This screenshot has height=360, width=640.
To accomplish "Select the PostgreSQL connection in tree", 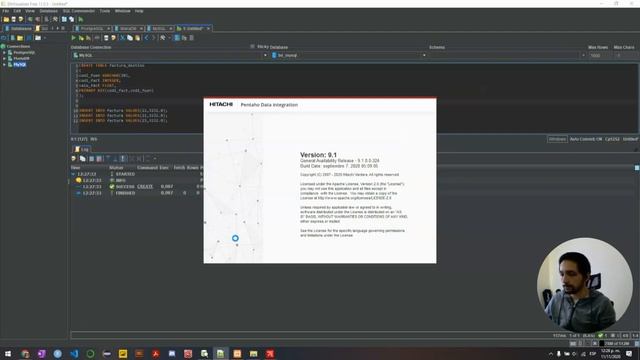I will [24, 53].
